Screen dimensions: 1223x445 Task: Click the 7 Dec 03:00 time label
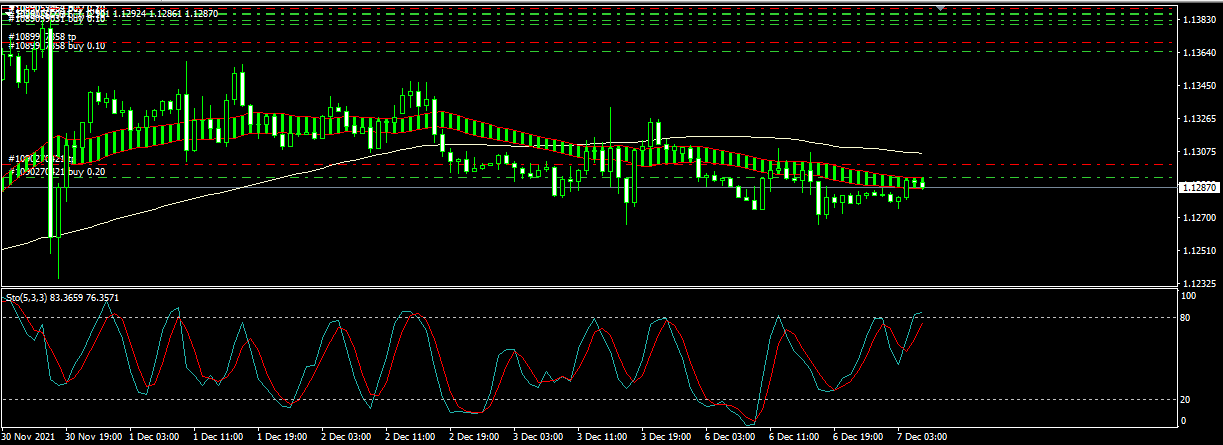pos(922,437)
